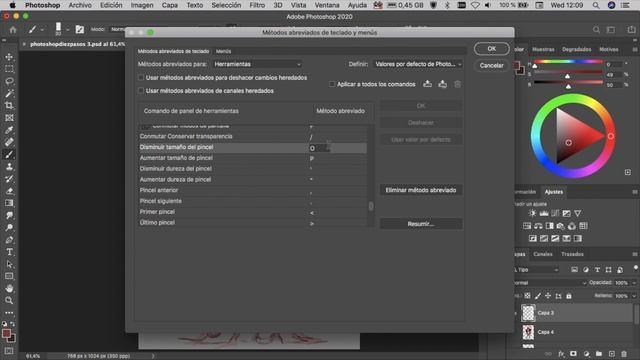Viewport: 640px width, 360px height.
Task: Click the foreground color swatch in toolbar
Action: pos(6,334)
